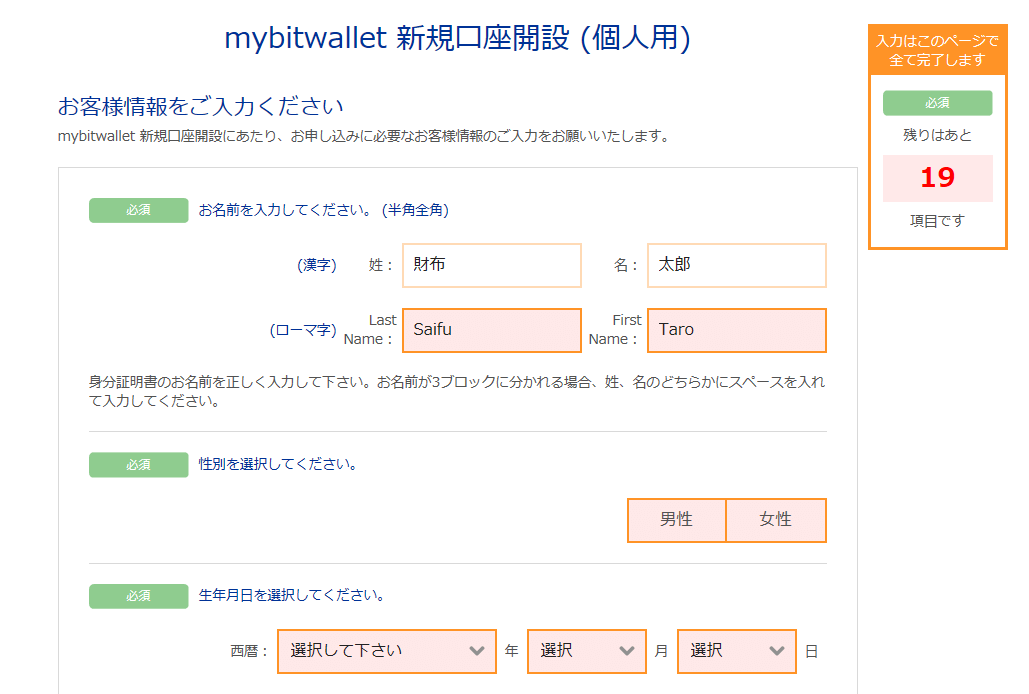This screenshot has height=694, width=1029.
Task: Open the birth month dropdown before 月
Action: [x=587, y=651]
